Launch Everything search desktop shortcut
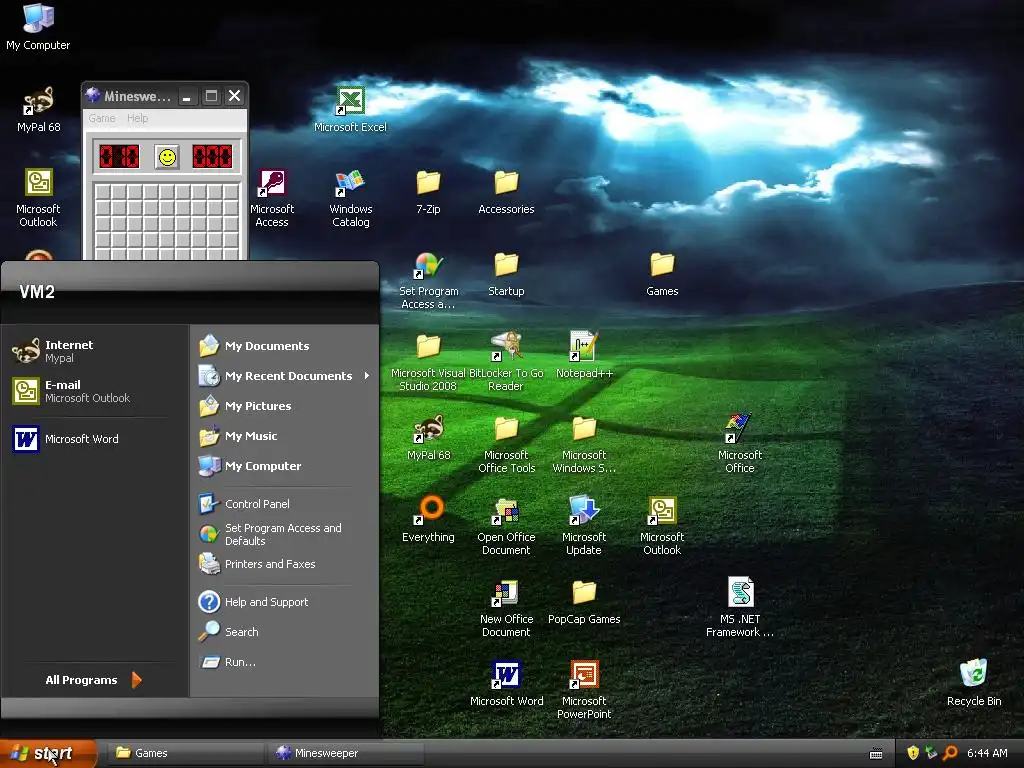This screenshot has width=1024, height=768. click(x=428, y=520)
